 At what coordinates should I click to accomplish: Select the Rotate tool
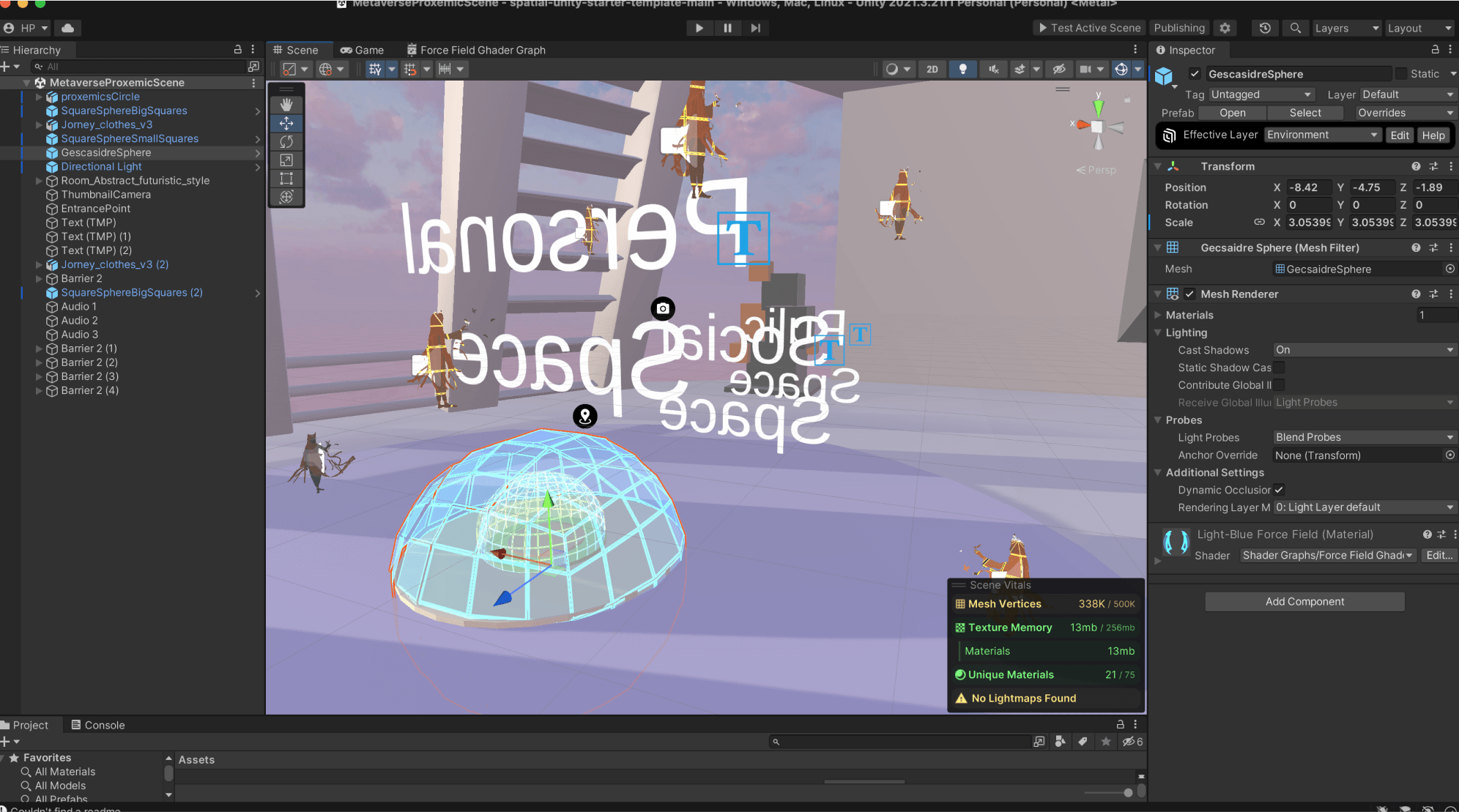(286, 141)
